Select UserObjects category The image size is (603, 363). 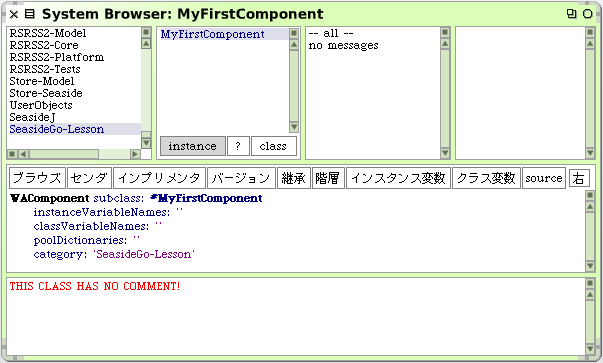point(41,105)
